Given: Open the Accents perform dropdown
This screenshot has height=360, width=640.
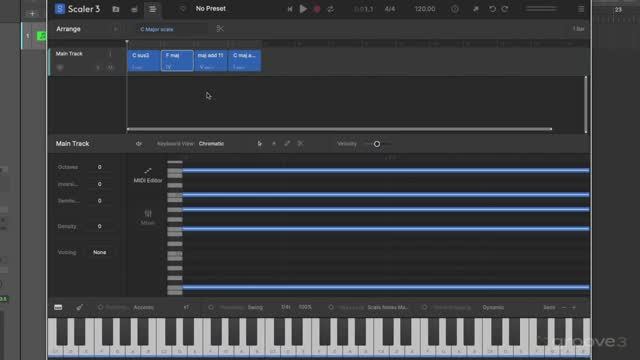Looking at the screenshot, I should 144,307.
